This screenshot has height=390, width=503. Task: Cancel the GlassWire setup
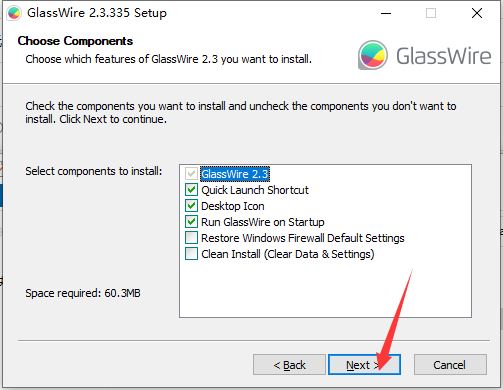pyautogui.click(x=450, y=365)
